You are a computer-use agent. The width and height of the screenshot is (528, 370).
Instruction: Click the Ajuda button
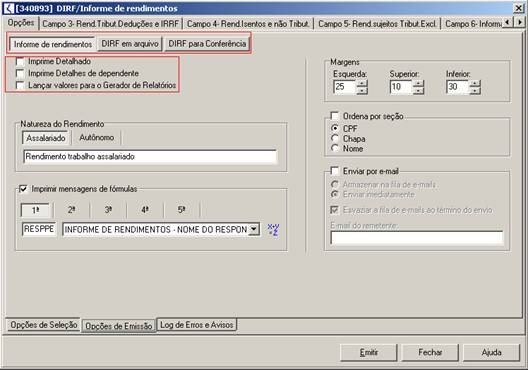pyautogui.click(x=492, y=352)
